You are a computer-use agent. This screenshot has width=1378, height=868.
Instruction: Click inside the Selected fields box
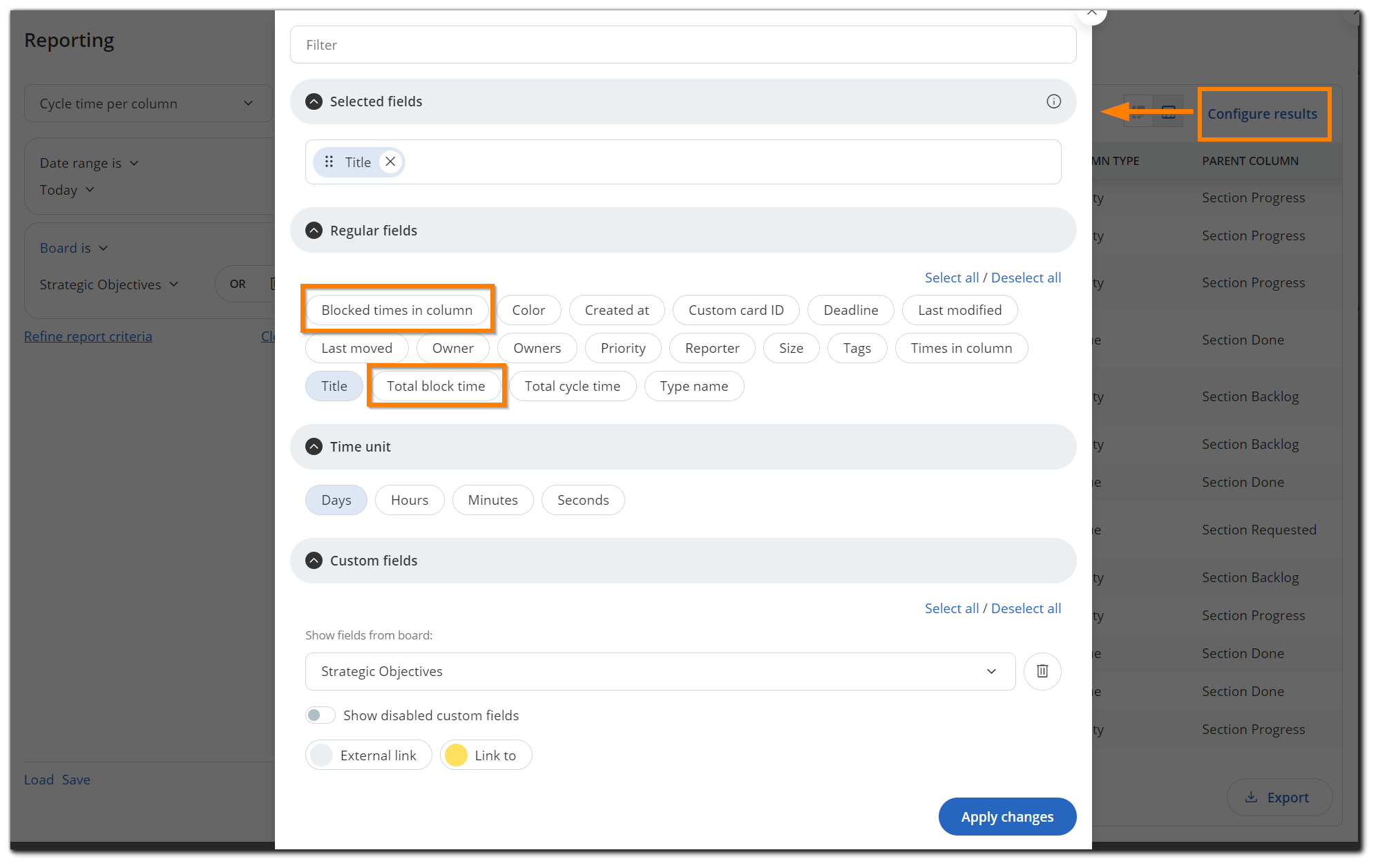click(x=683, y=162)
